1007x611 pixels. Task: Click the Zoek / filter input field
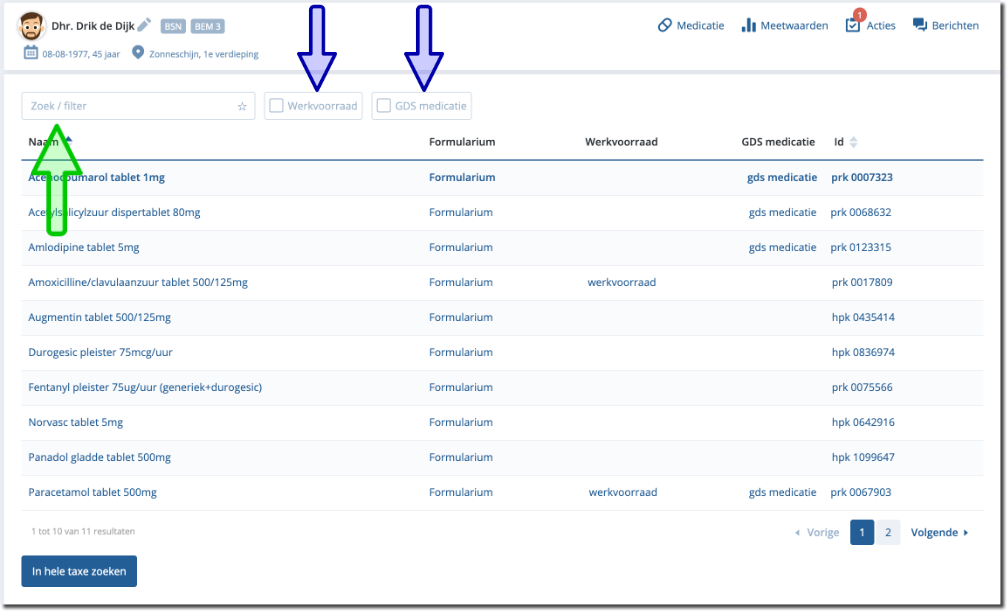point(130,106)
